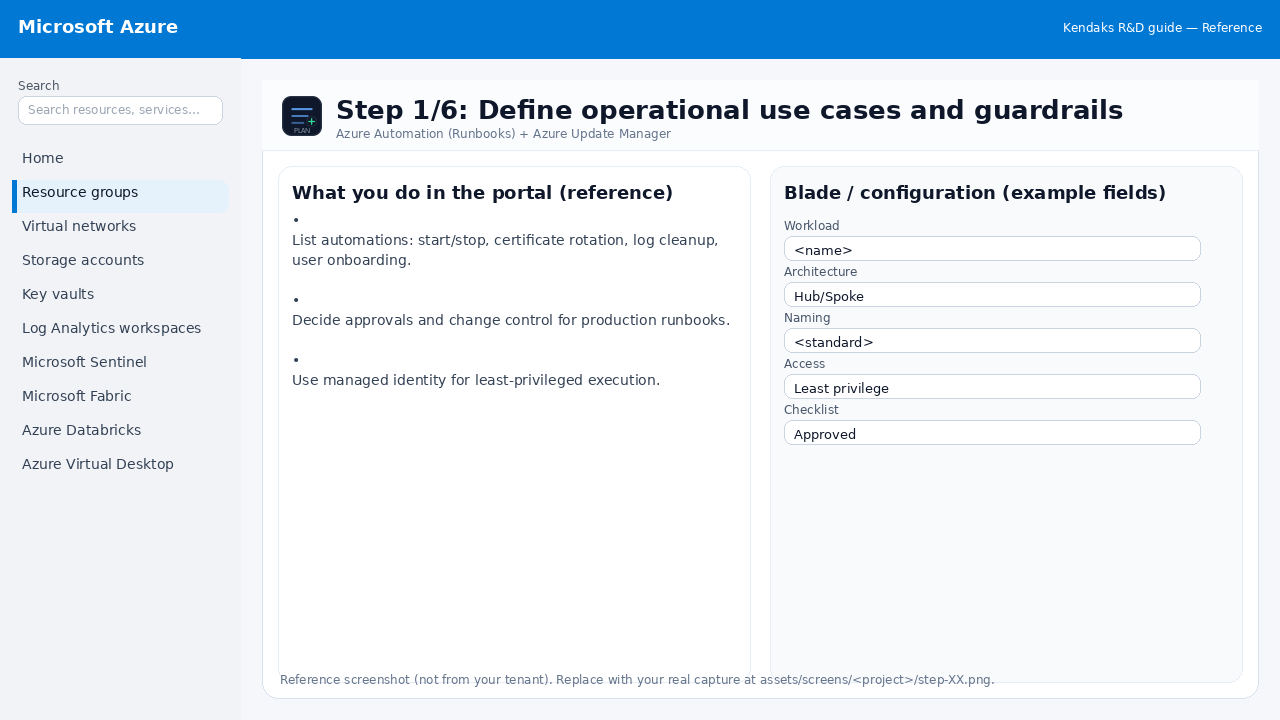Click the Workload field label

(812, 226)
